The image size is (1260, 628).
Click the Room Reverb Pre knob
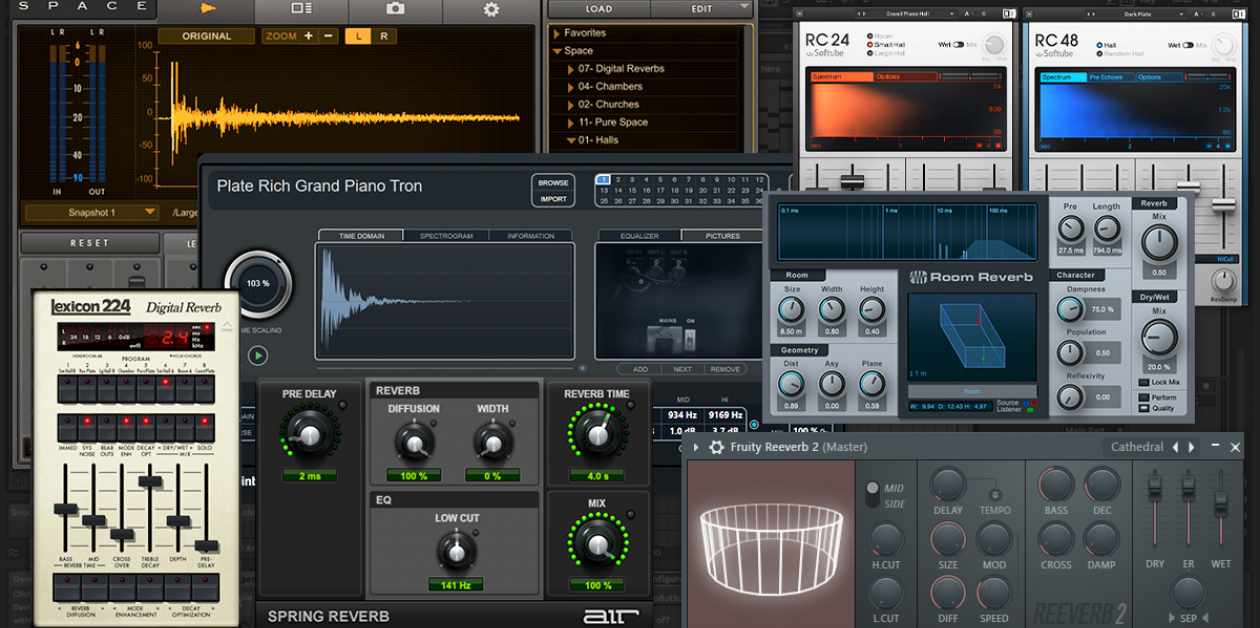1071,229
